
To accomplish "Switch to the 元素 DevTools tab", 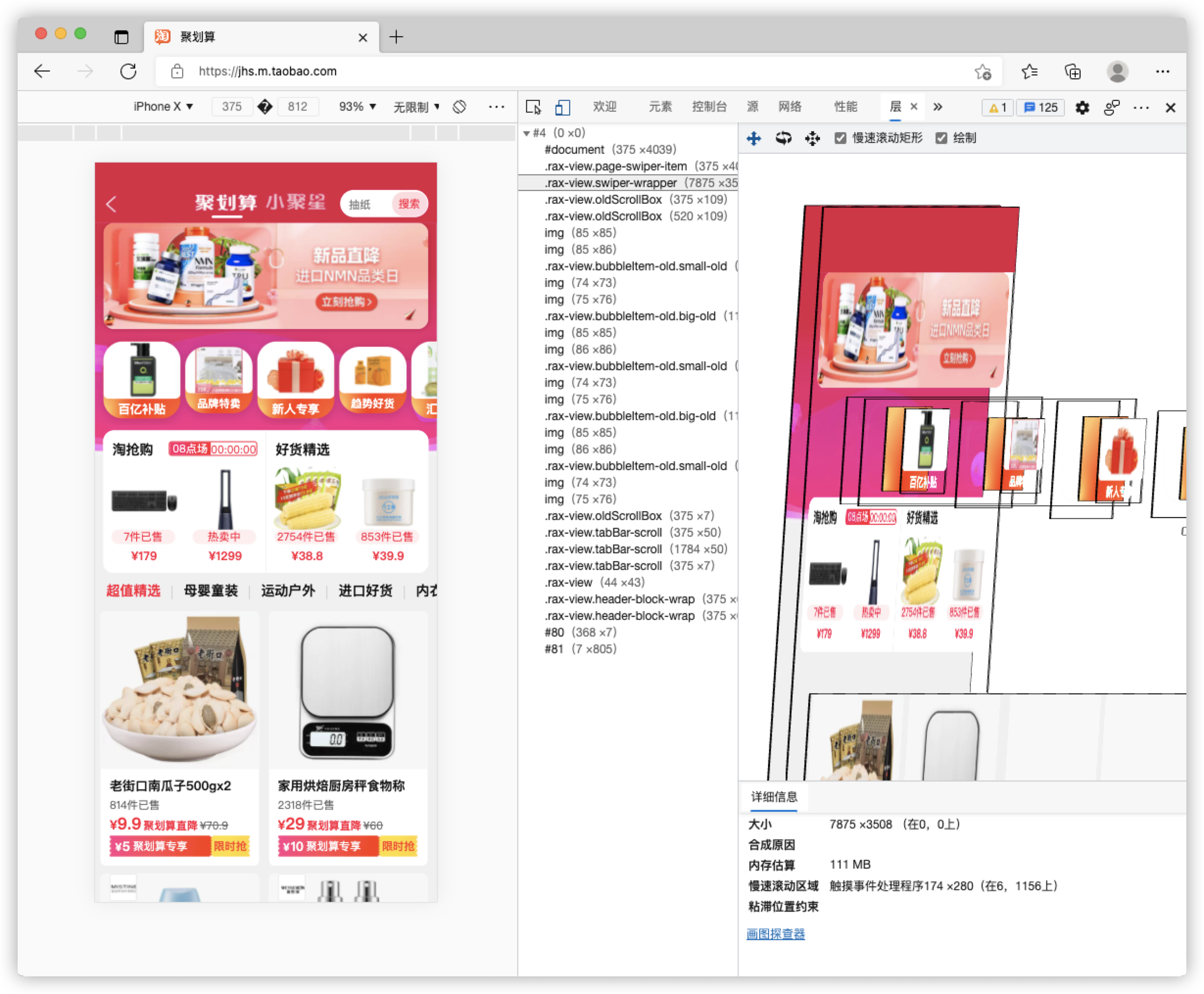I will point(660,107).
